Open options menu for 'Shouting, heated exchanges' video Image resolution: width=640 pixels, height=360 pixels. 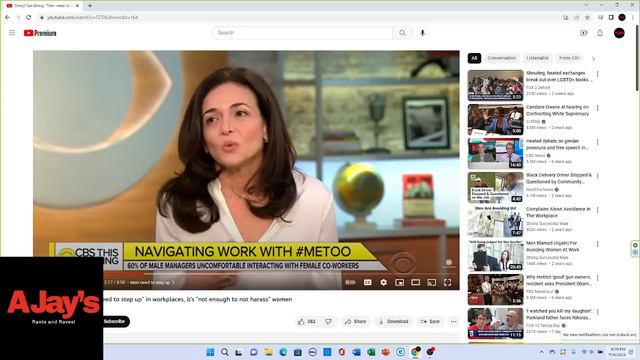598,74
